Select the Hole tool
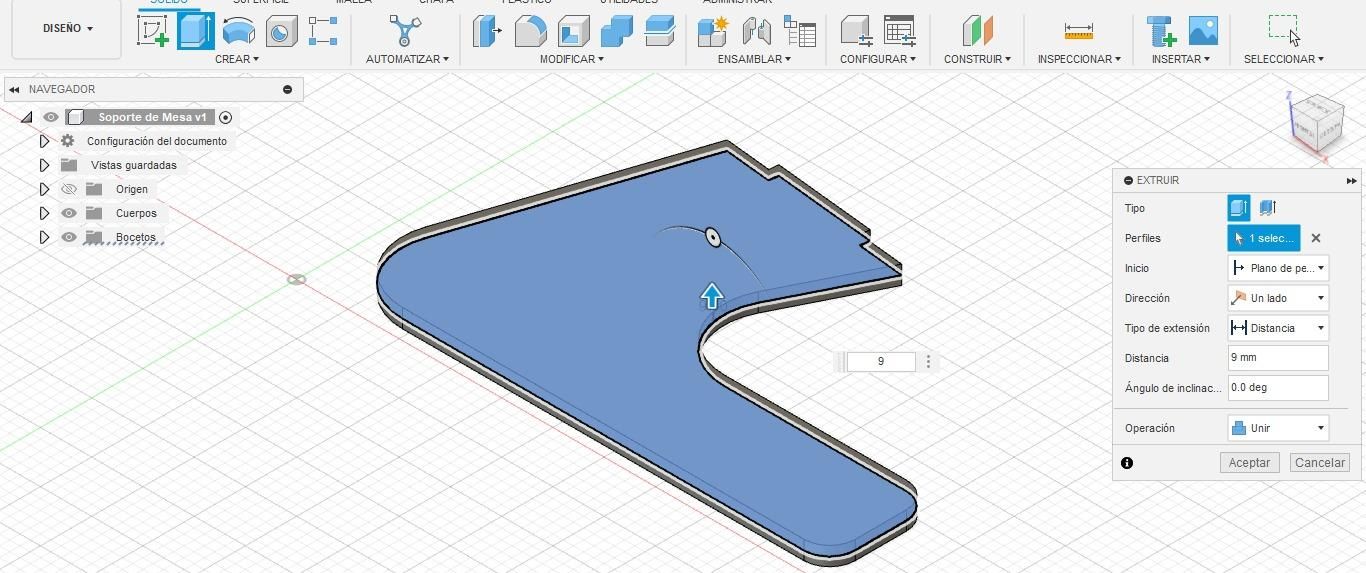 281,31
